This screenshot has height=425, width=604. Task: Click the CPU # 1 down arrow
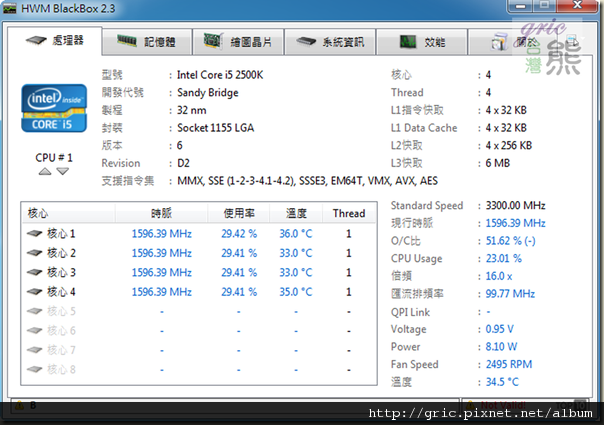(62, 171)
